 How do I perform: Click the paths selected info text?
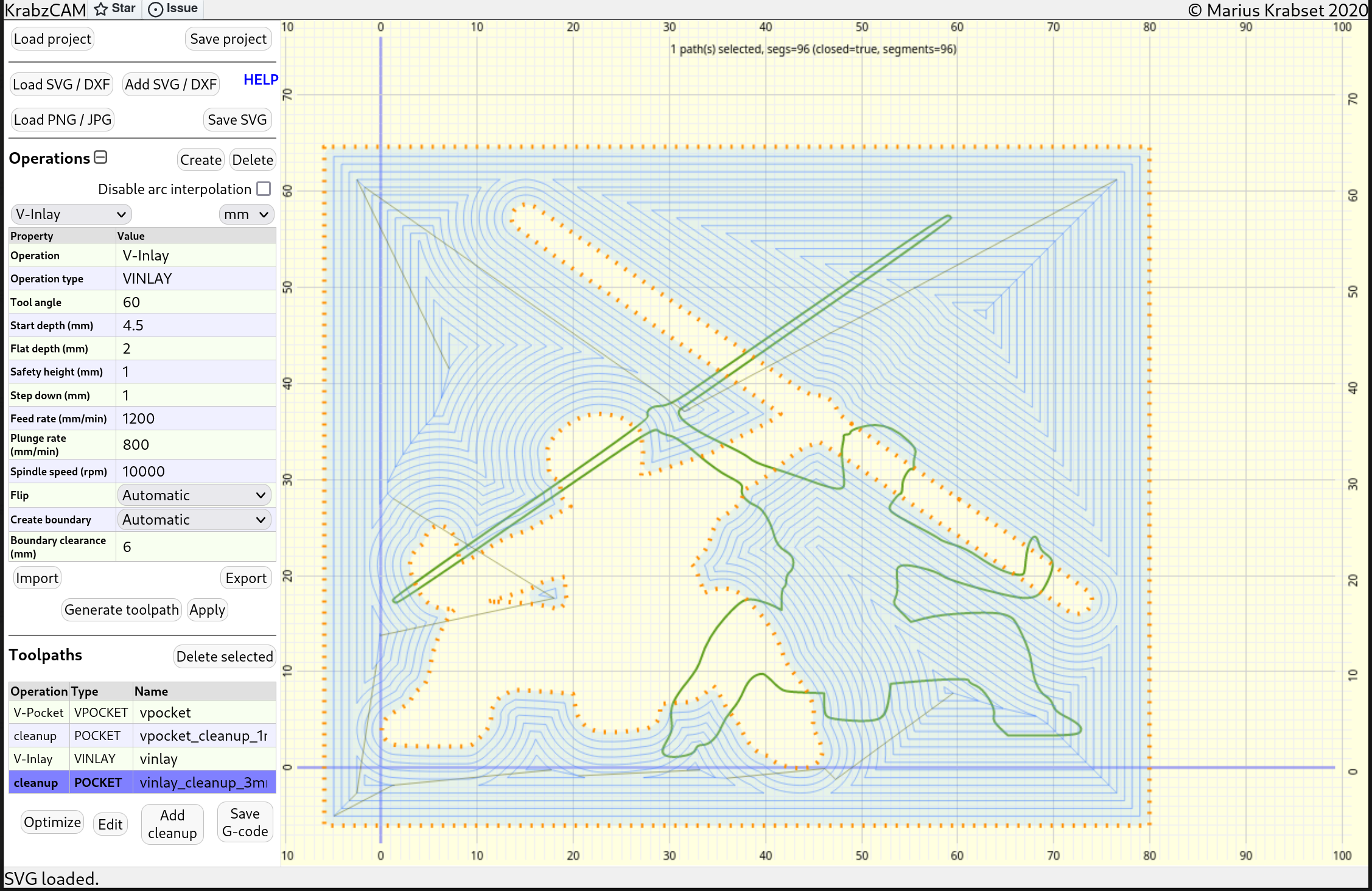pyautogui.click(x=813, y=49)
